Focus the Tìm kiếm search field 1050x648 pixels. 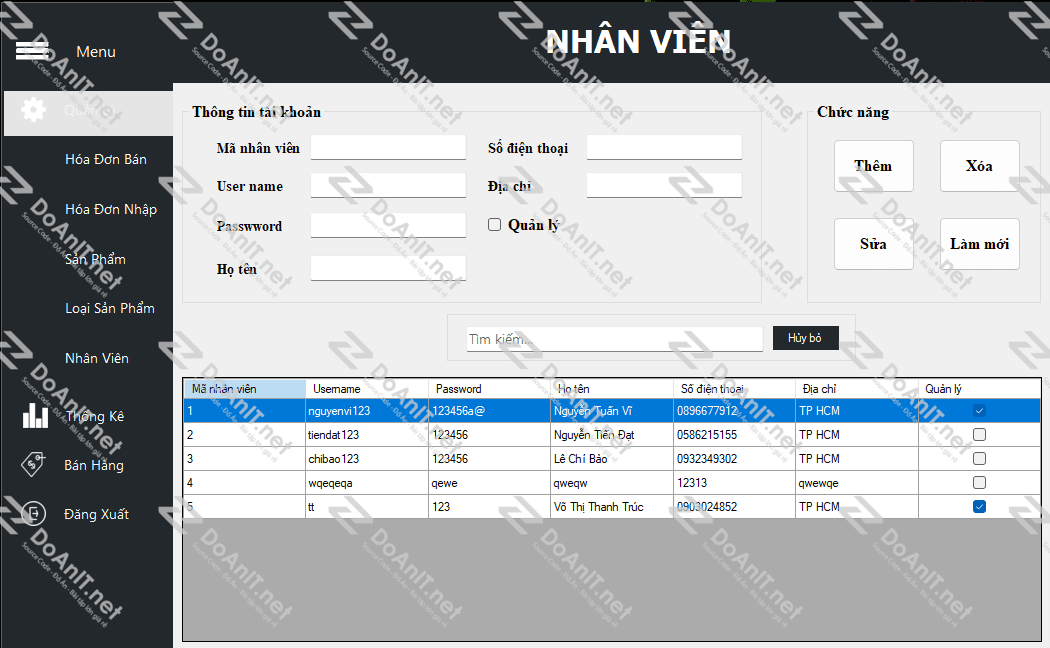click(614, 340)
